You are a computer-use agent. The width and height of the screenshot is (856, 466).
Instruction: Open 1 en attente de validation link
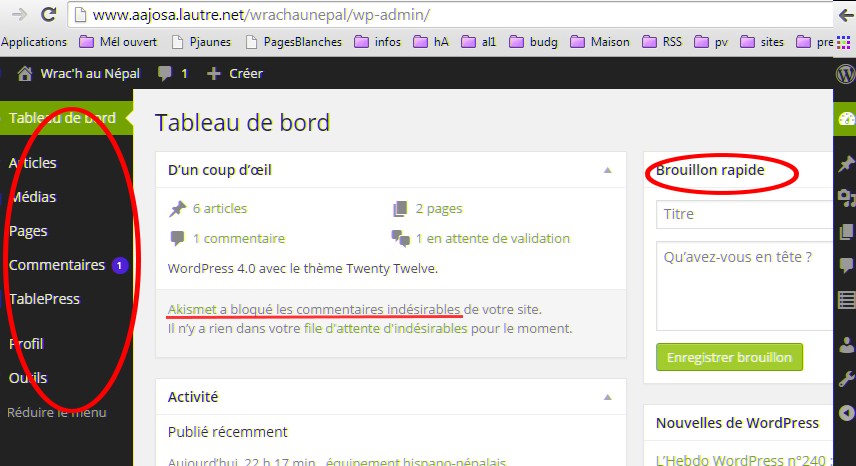point(492,238)
